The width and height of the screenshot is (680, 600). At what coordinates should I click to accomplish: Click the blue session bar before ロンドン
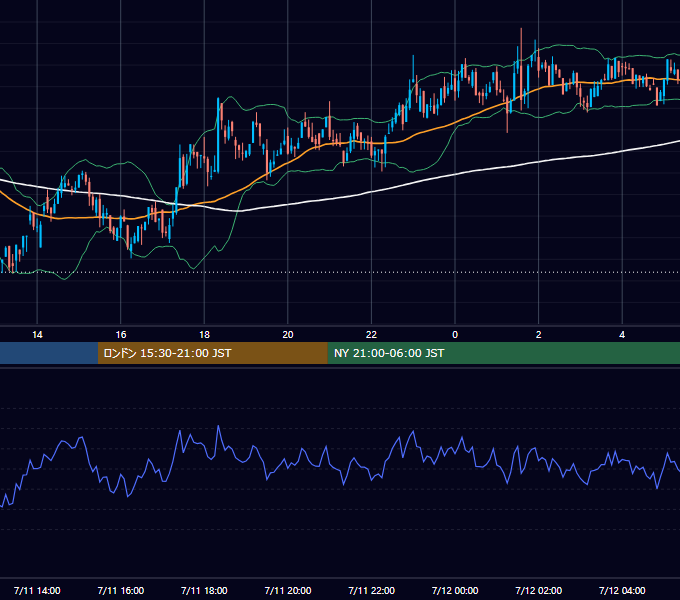pyautogui.click(x=49, y=353)
